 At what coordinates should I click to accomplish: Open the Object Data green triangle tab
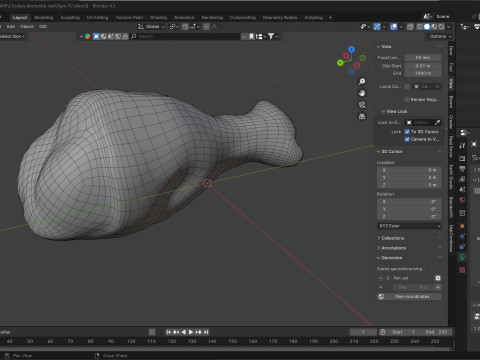pos(462,257)
